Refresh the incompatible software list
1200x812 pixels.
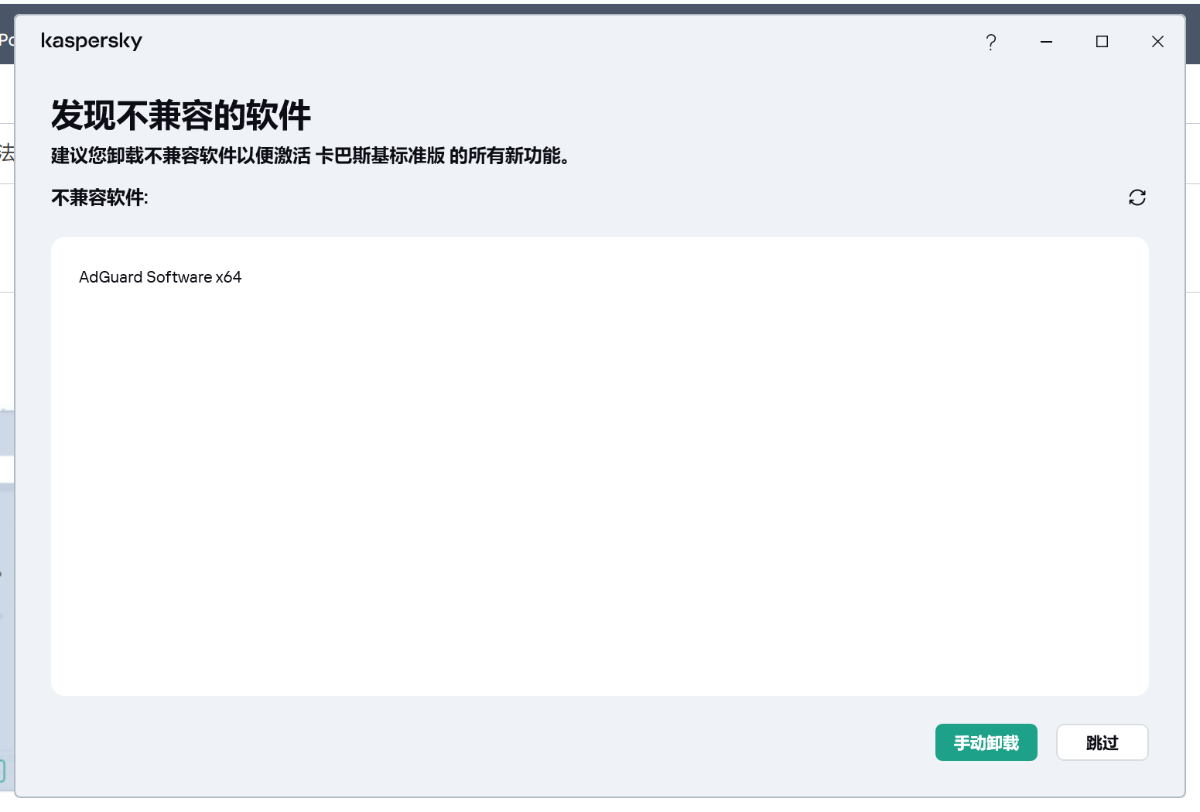pos(1137,197)
